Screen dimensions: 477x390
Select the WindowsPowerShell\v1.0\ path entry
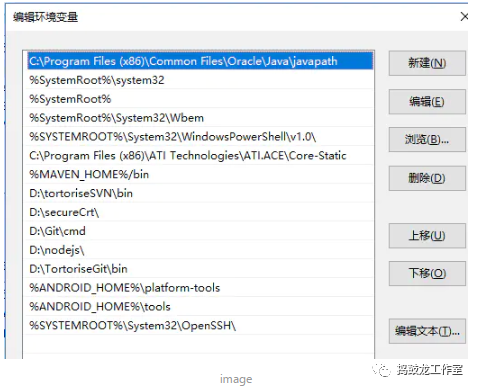tap(200, 137)
